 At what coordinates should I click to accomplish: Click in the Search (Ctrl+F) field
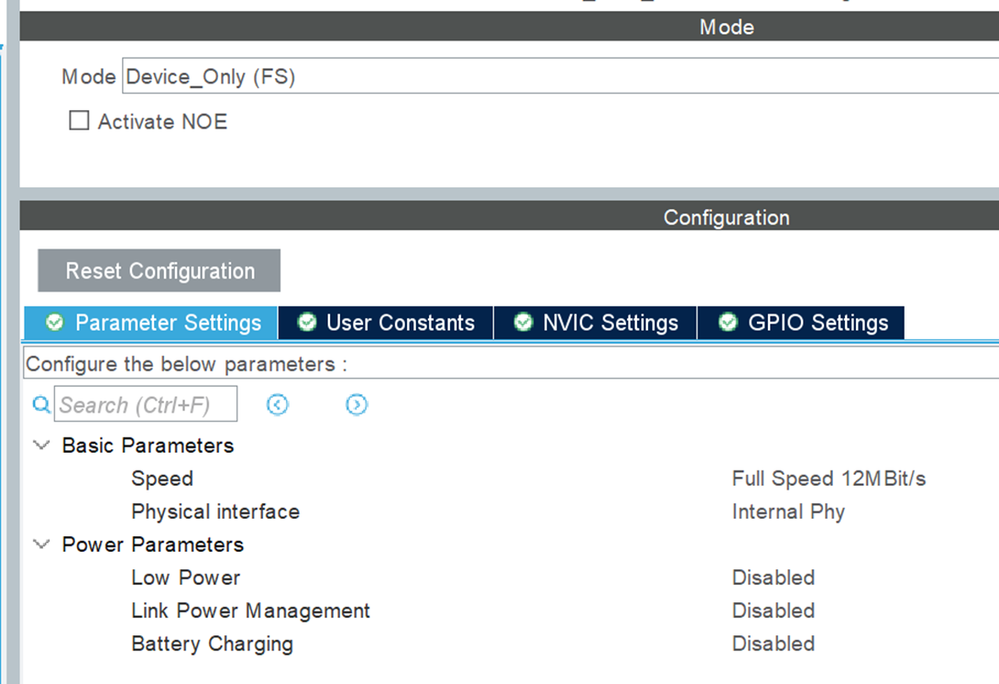146,405
